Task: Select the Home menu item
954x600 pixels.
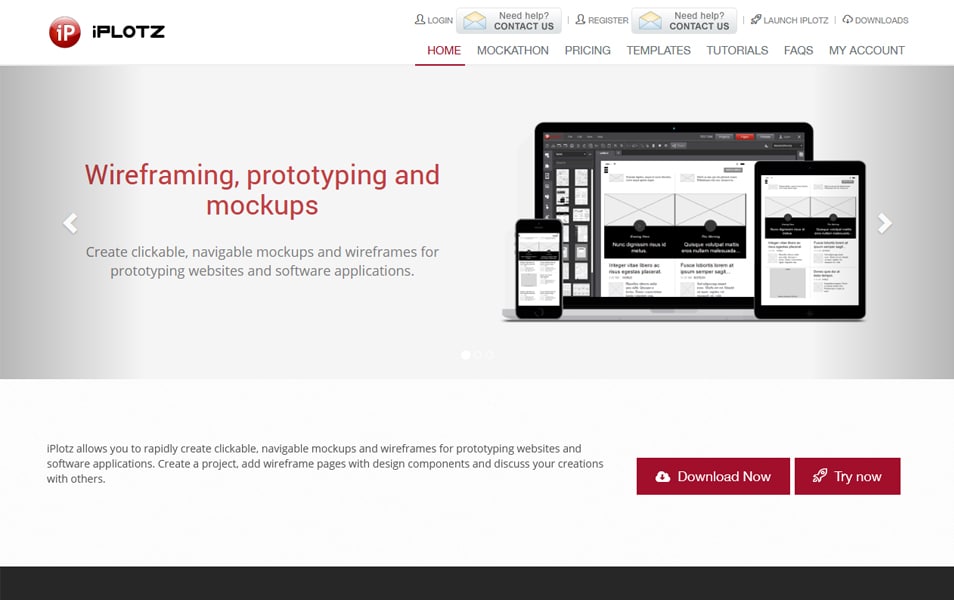Action: coord(444,51)
